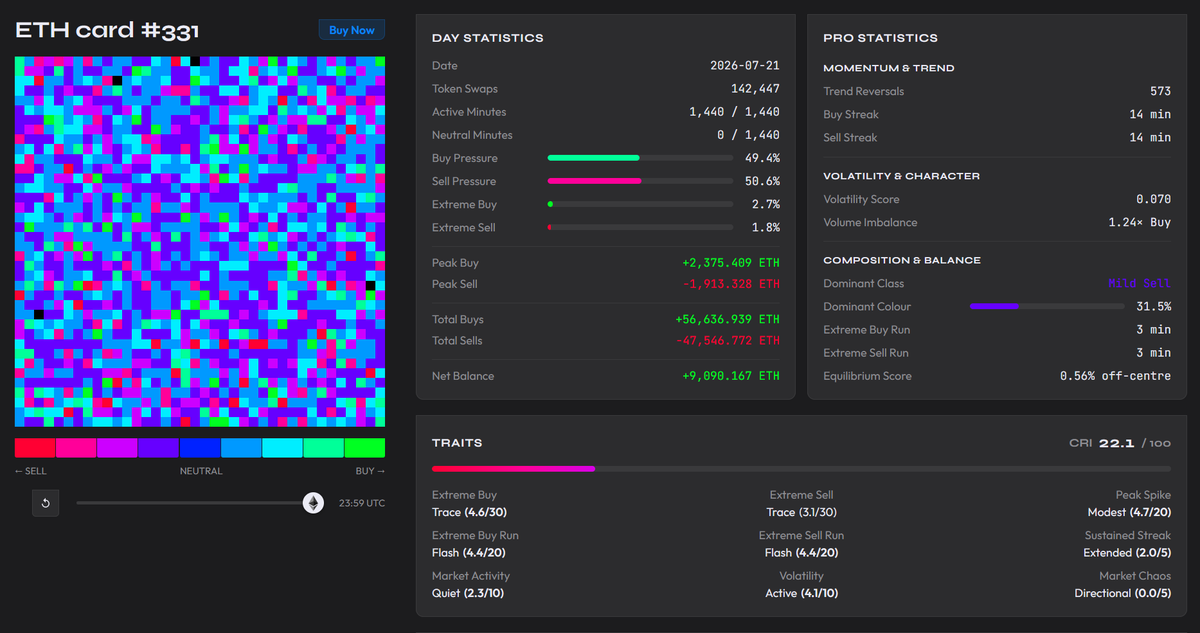The height and width of the screenshot is (633, 1200).
Task: Click the BUY → legend label
Action: click(x=370, y=471)
